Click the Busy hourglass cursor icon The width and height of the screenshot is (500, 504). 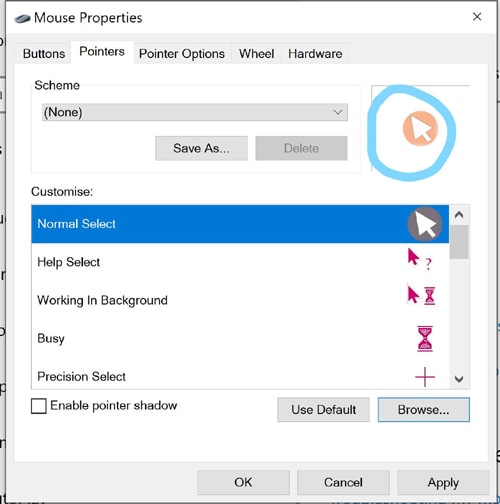[425, 339]
